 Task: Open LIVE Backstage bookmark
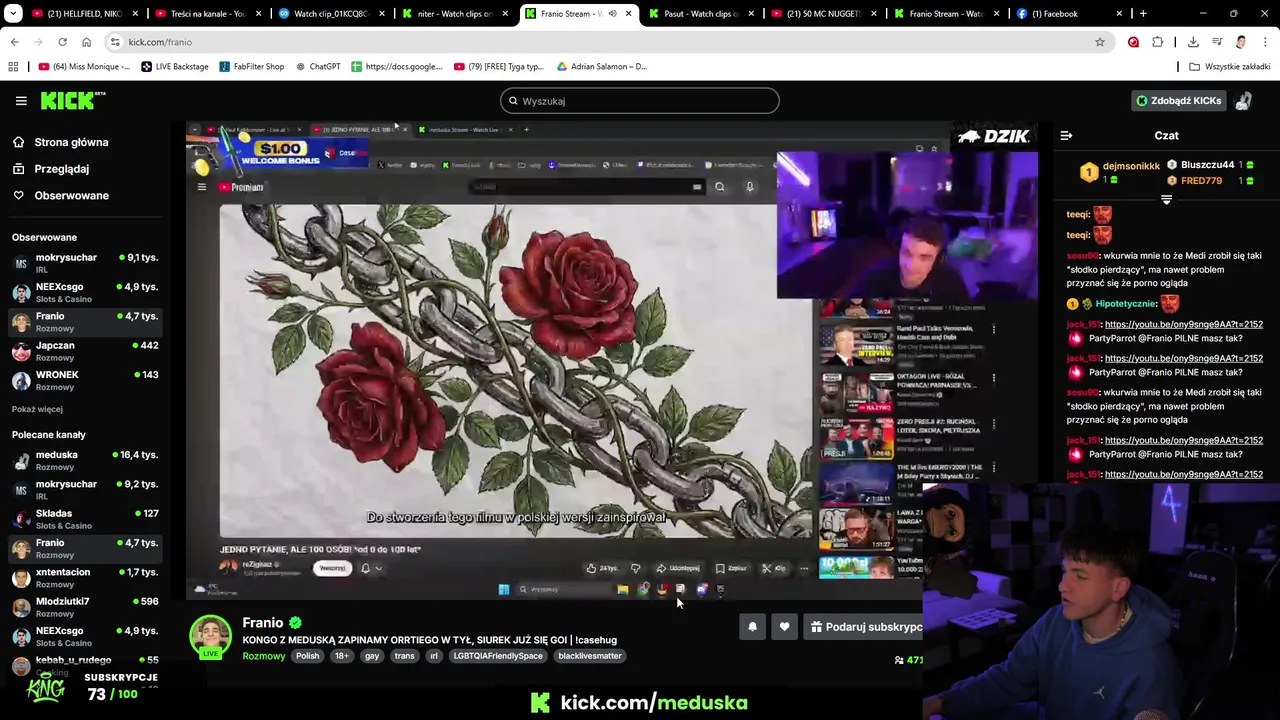tap(175, 67)
